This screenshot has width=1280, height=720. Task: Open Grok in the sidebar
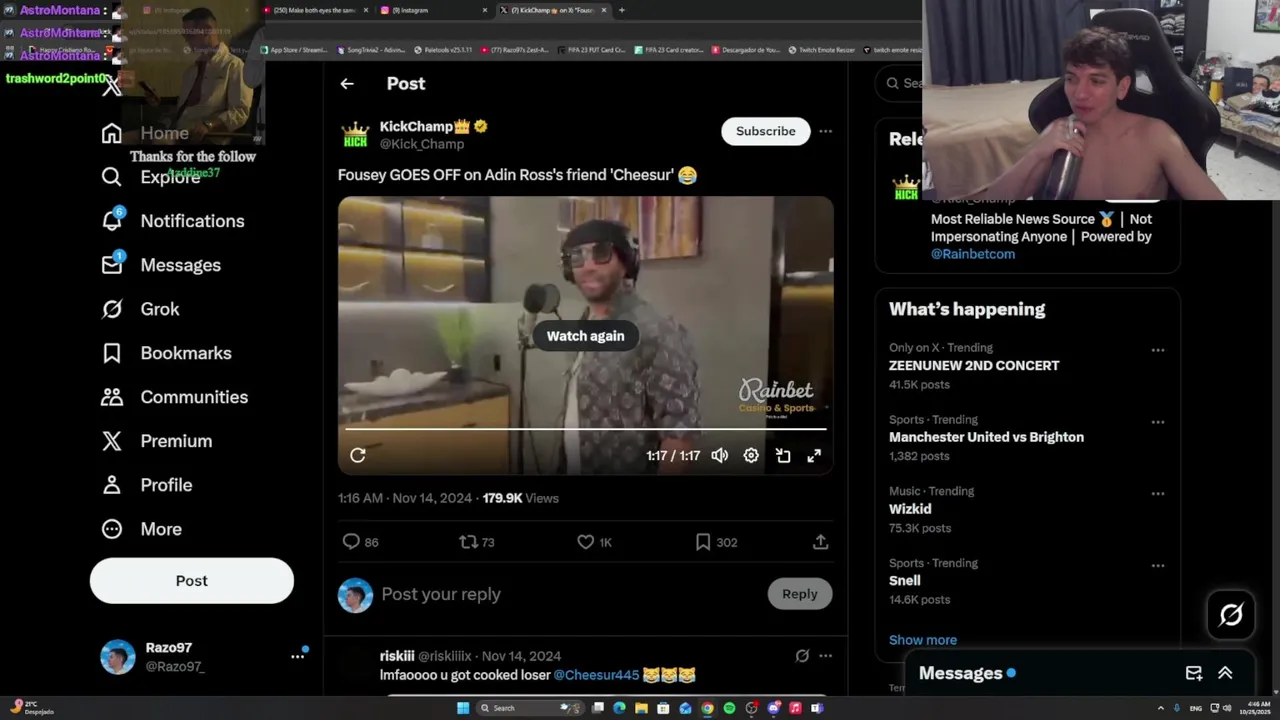tap(141, 309)
